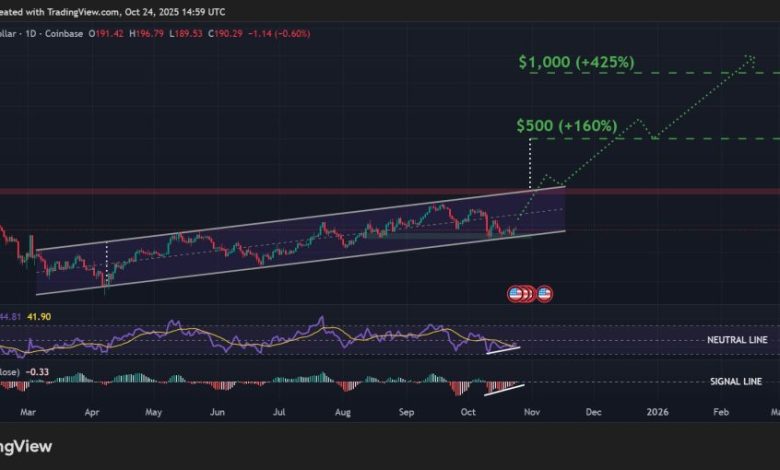Click the rightmost US flag economic event icon
This screenshot has height=470, width=780.
point(545,294)
